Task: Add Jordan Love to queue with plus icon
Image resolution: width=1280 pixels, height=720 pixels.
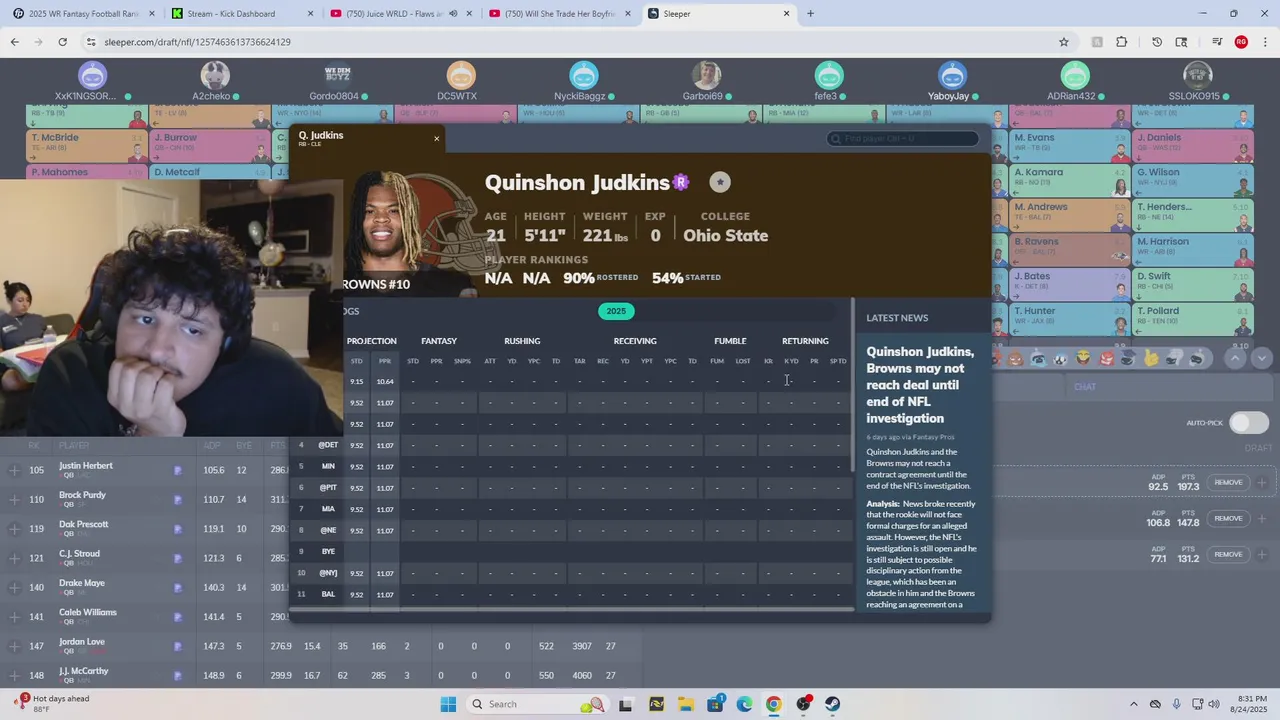Action: (14, 646)
